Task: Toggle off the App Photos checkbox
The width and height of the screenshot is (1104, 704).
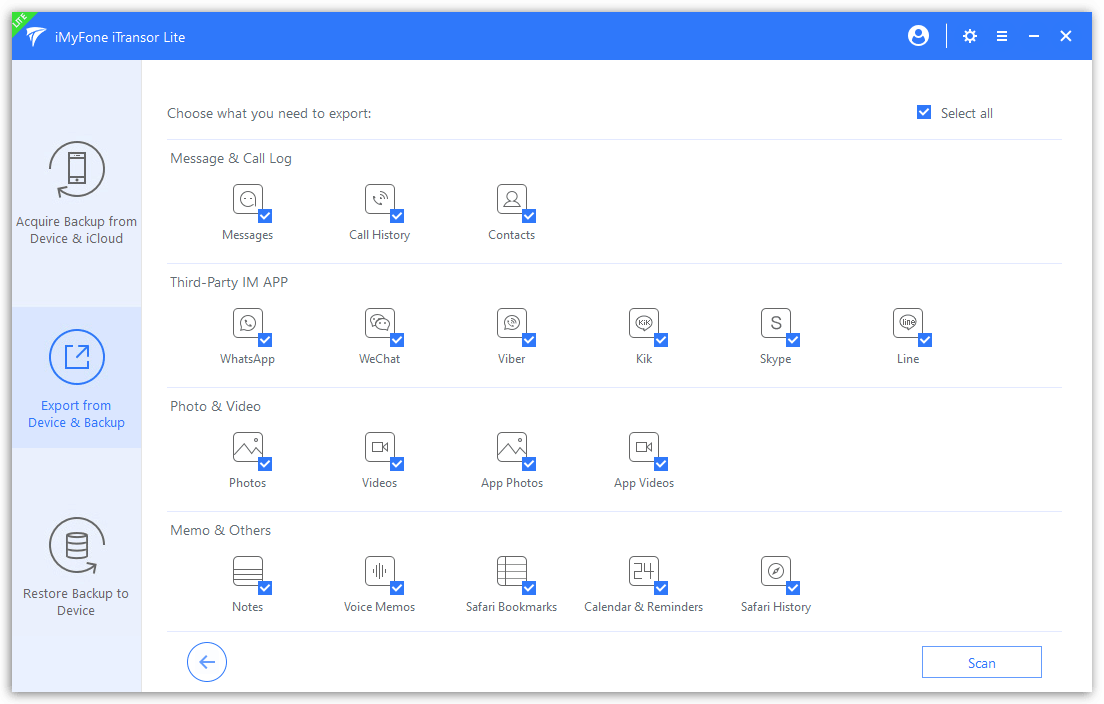Action: [529, 464]
